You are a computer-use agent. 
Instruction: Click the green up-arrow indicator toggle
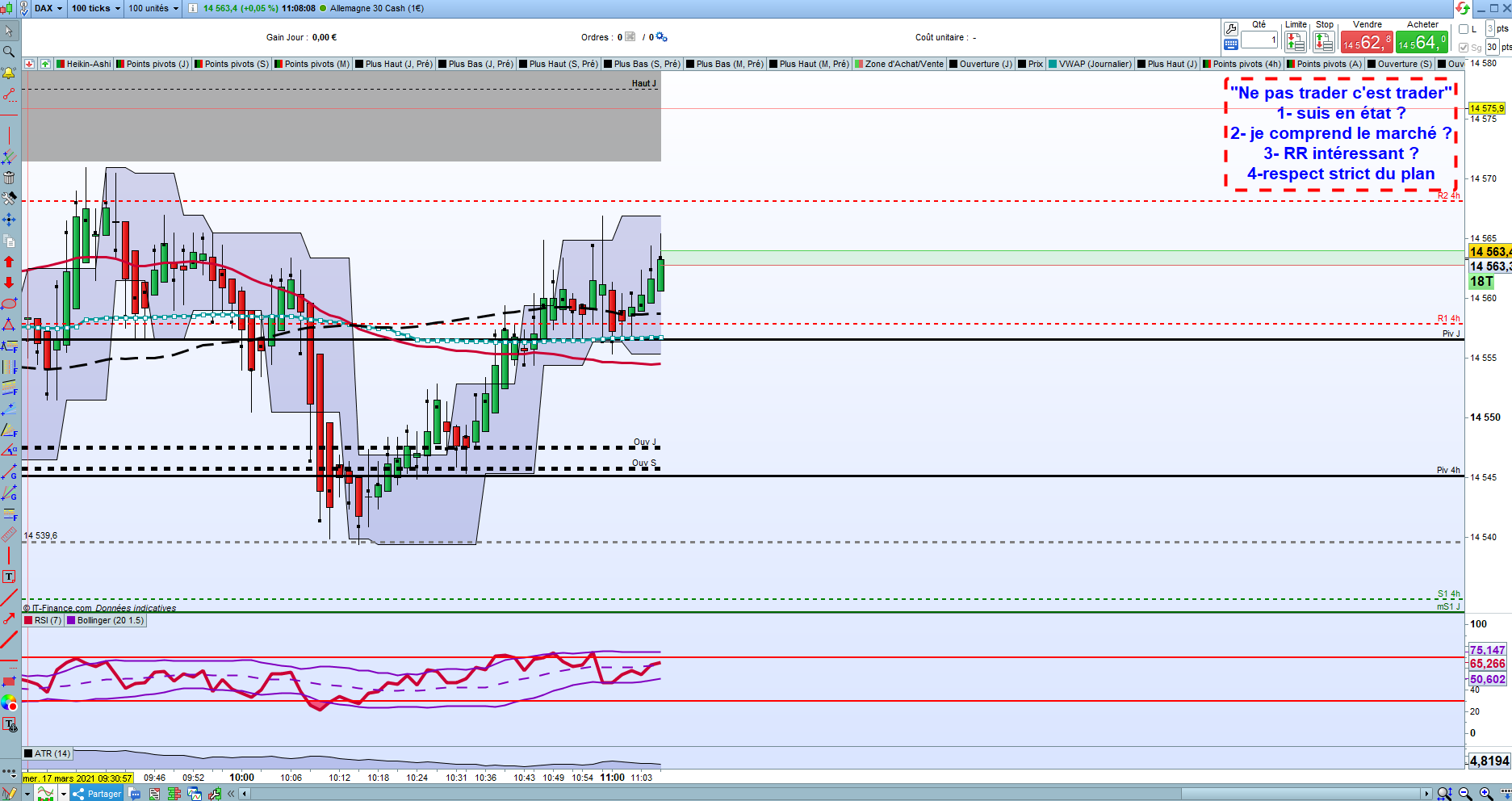pyautogui.click(x=45, y=64)
